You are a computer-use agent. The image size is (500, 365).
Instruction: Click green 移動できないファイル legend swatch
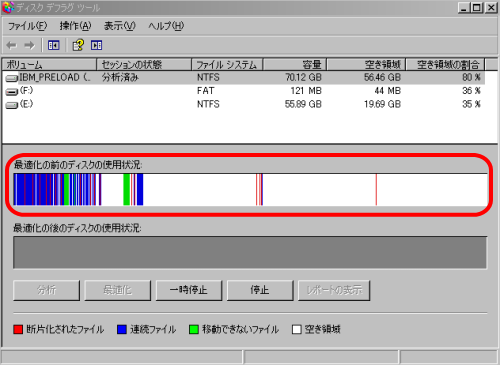(x=194, y=330)
